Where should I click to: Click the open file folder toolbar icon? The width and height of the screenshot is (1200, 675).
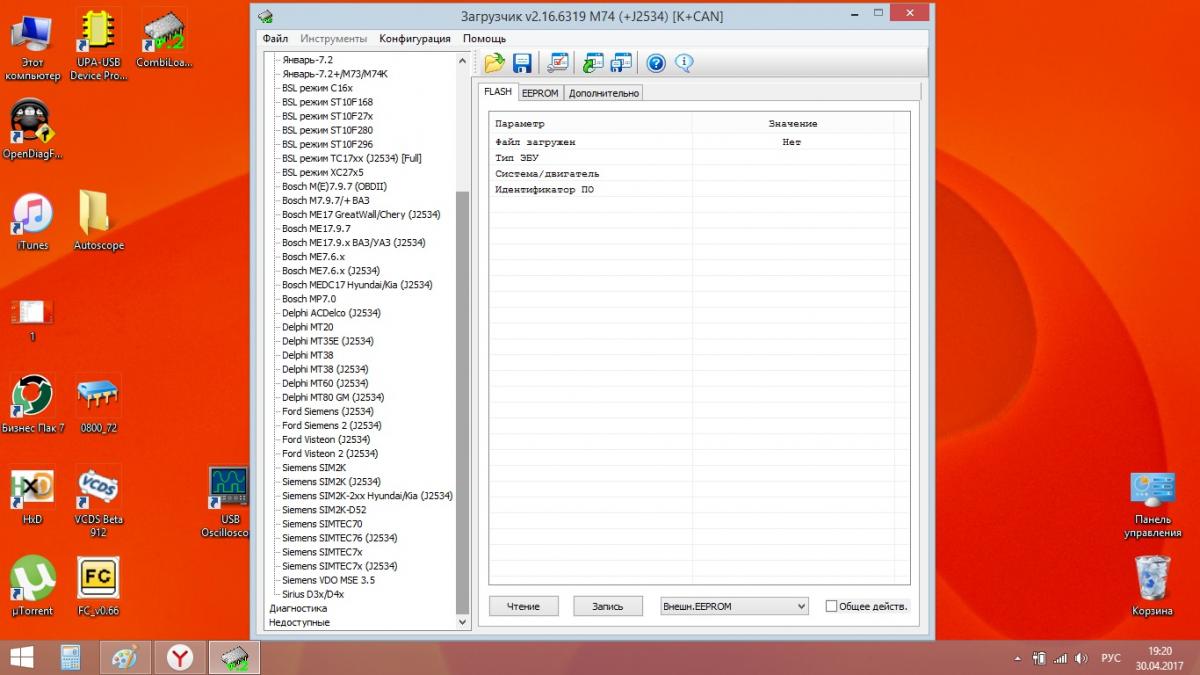(494, 63)
